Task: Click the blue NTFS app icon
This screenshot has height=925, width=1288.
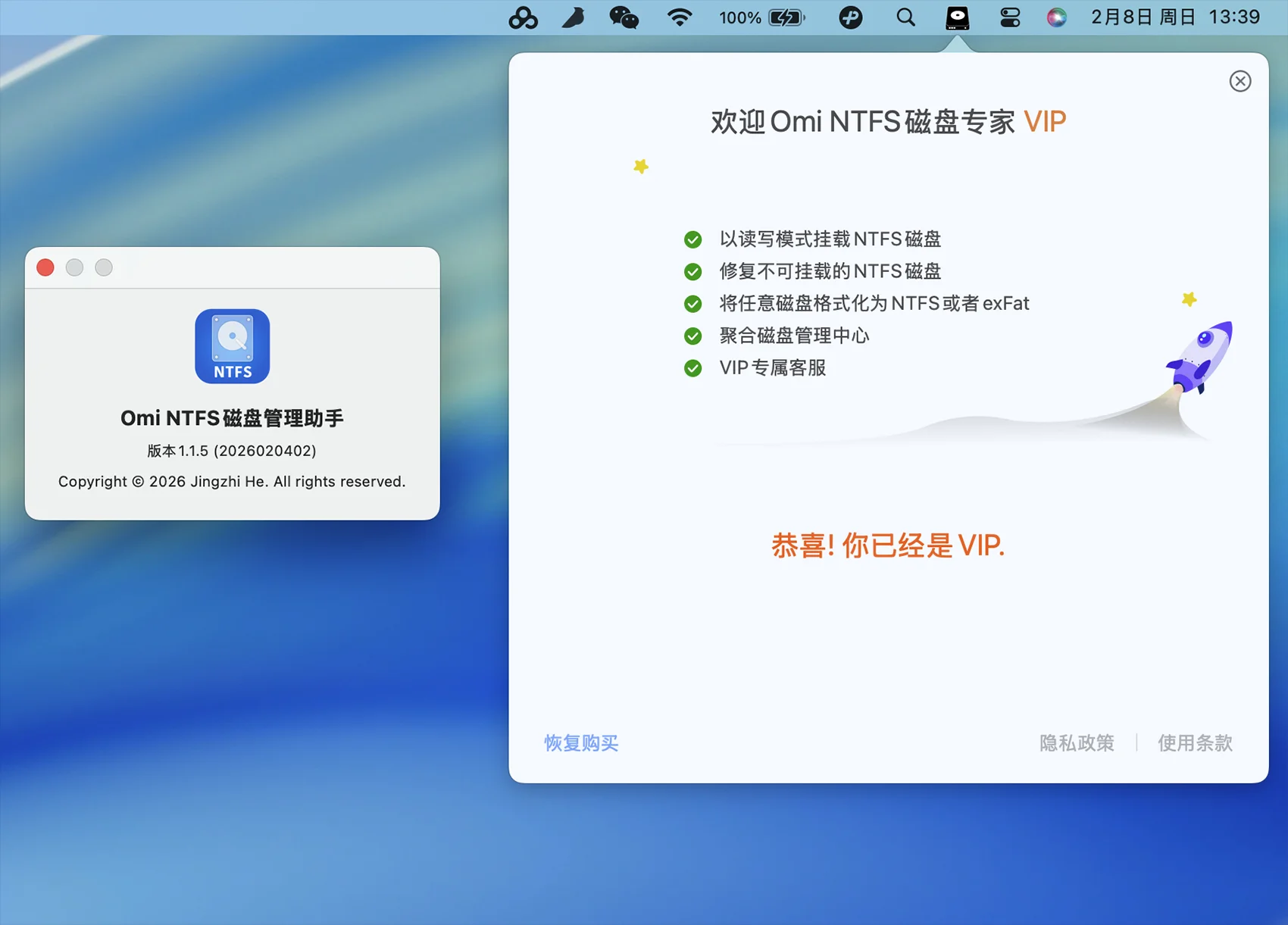Action: (x=233, y=346)
